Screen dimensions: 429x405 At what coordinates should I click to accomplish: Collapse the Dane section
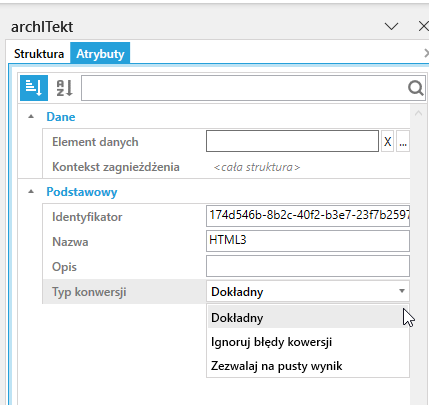click(x=31, y=117)
